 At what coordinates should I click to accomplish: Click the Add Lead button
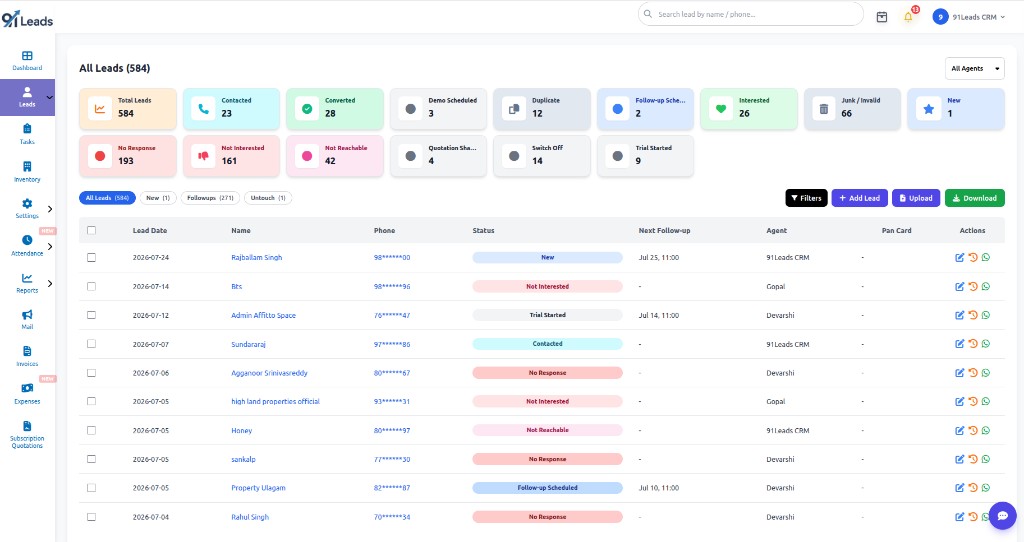click(859, 198)
